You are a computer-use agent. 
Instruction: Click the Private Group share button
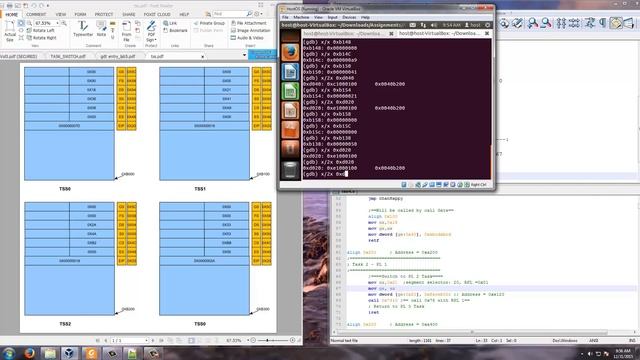209,23
